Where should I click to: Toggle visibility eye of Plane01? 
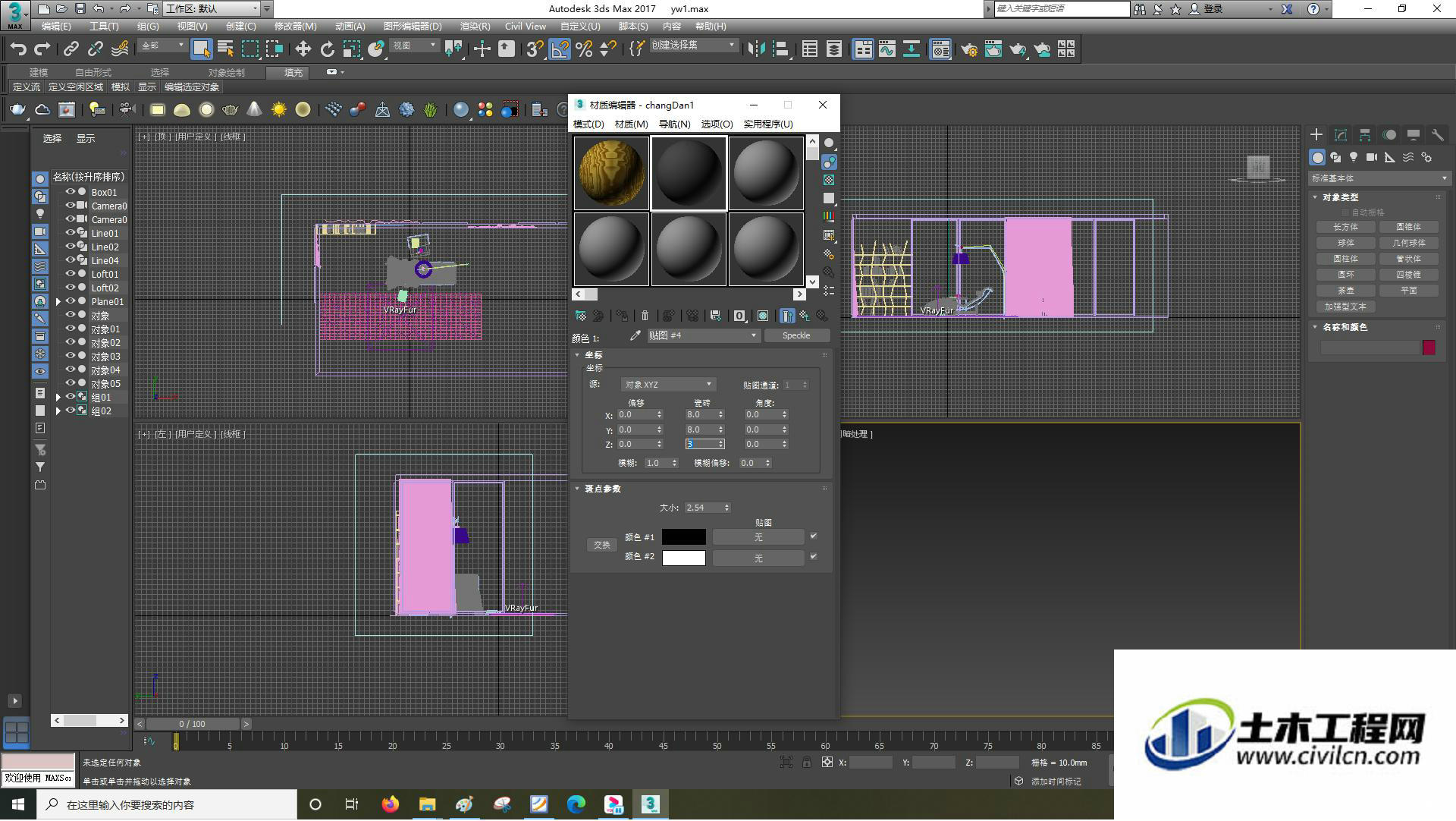[x=70, y=301]
